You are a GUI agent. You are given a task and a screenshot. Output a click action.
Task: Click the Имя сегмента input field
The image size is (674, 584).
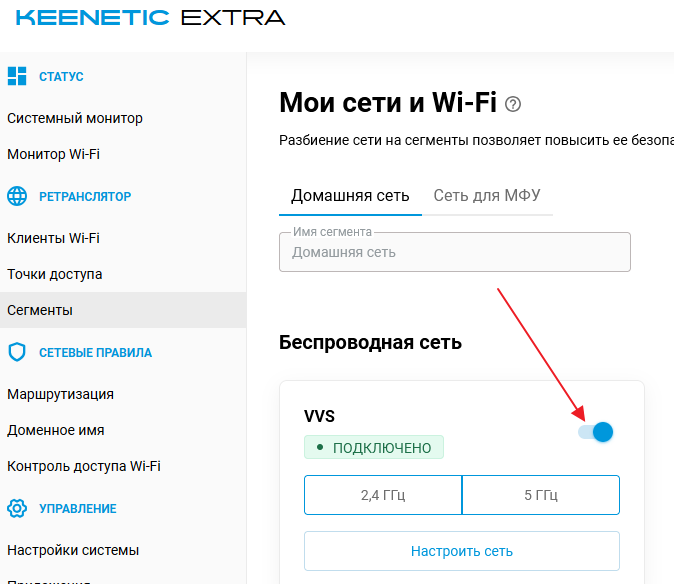[x=455, y=253]
